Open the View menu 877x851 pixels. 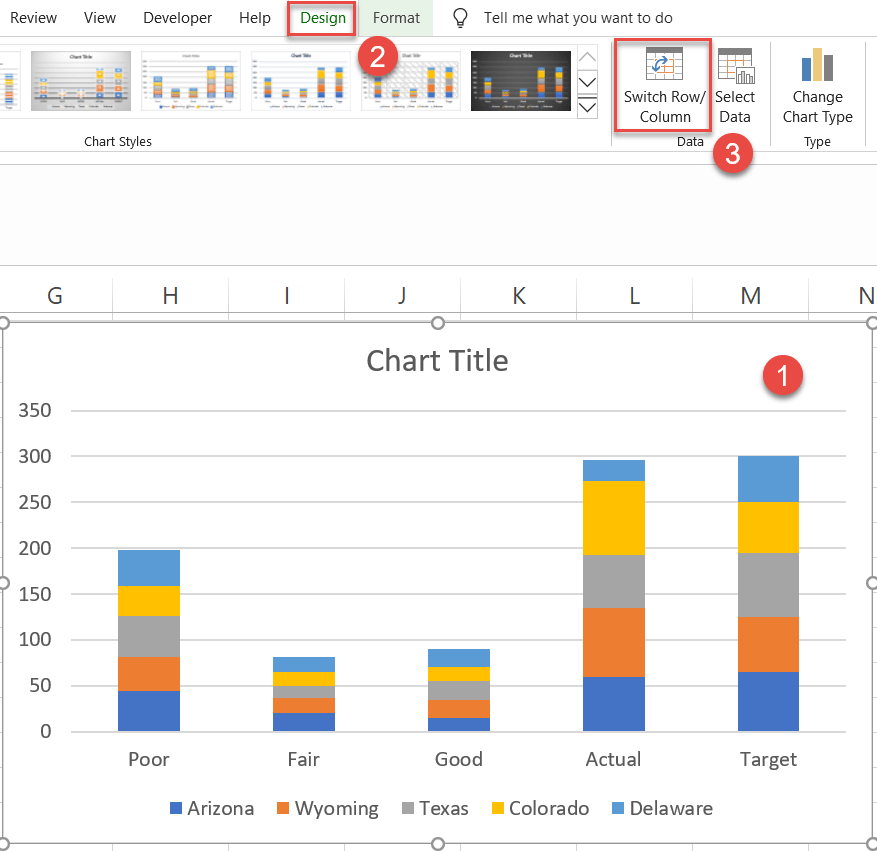[99, 17]
